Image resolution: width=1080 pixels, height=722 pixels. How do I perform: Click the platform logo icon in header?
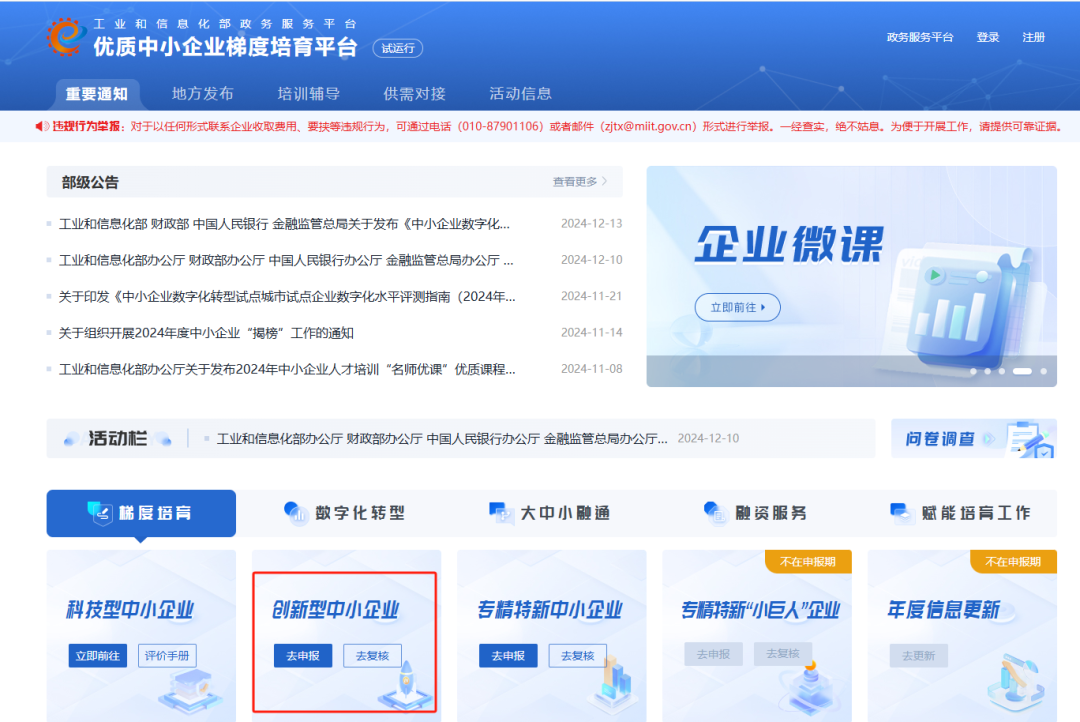(x=65, y=38)
